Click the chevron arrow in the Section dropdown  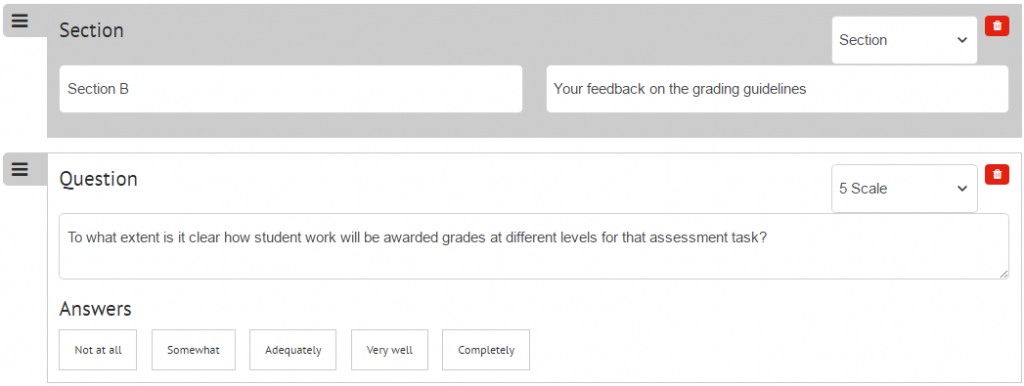coord(961,40)
